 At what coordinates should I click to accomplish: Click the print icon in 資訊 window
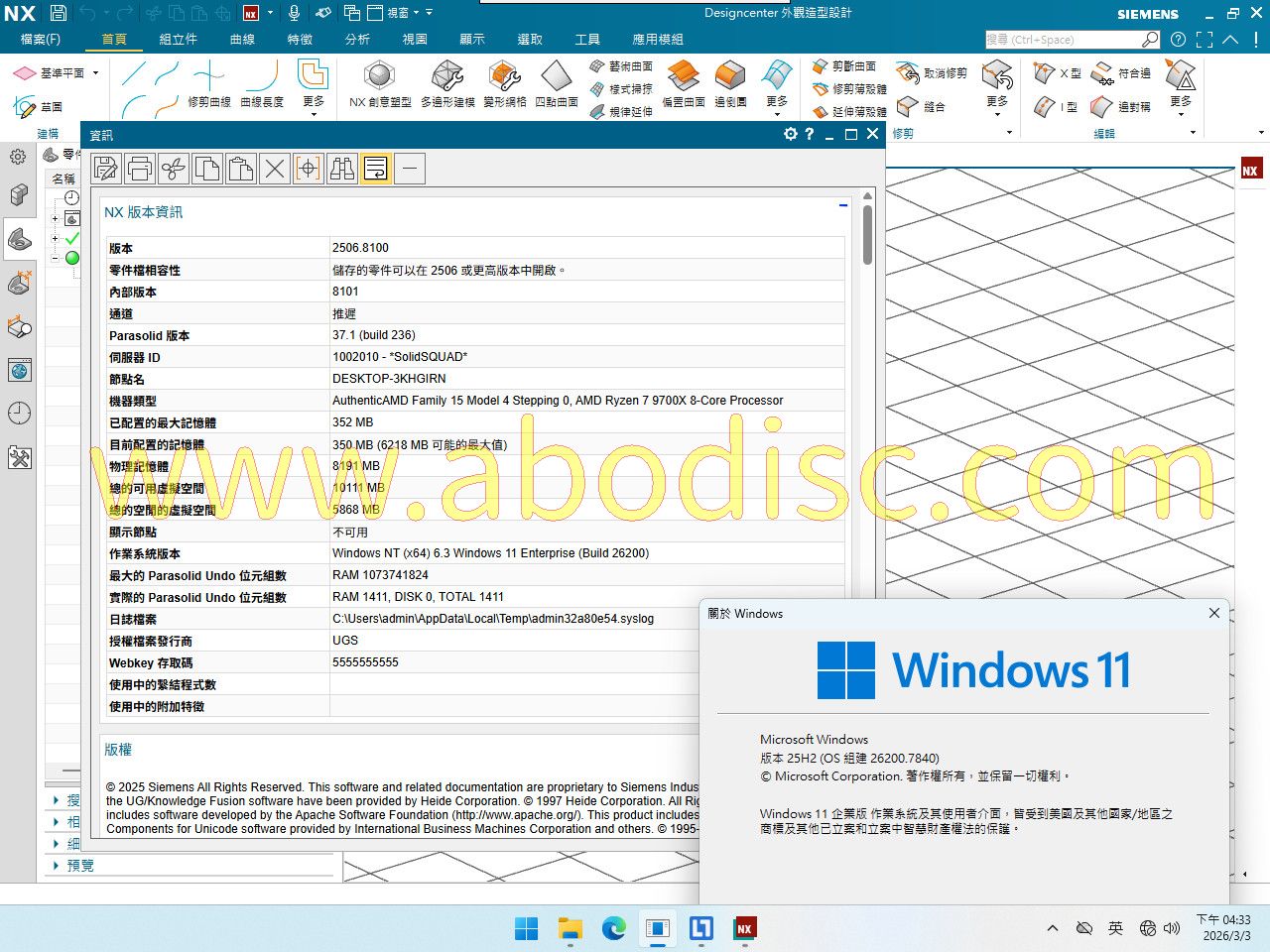[140, 170]
